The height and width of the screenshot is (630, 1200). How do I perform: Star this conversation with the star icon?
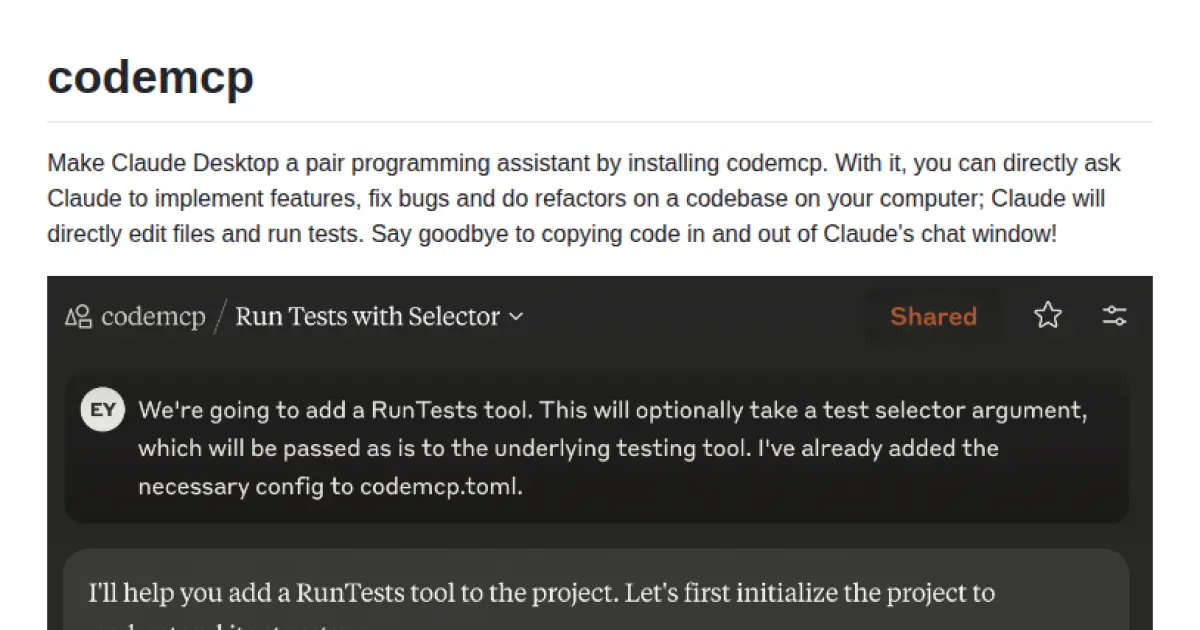pyautogui.click(x=1047, y=316)
